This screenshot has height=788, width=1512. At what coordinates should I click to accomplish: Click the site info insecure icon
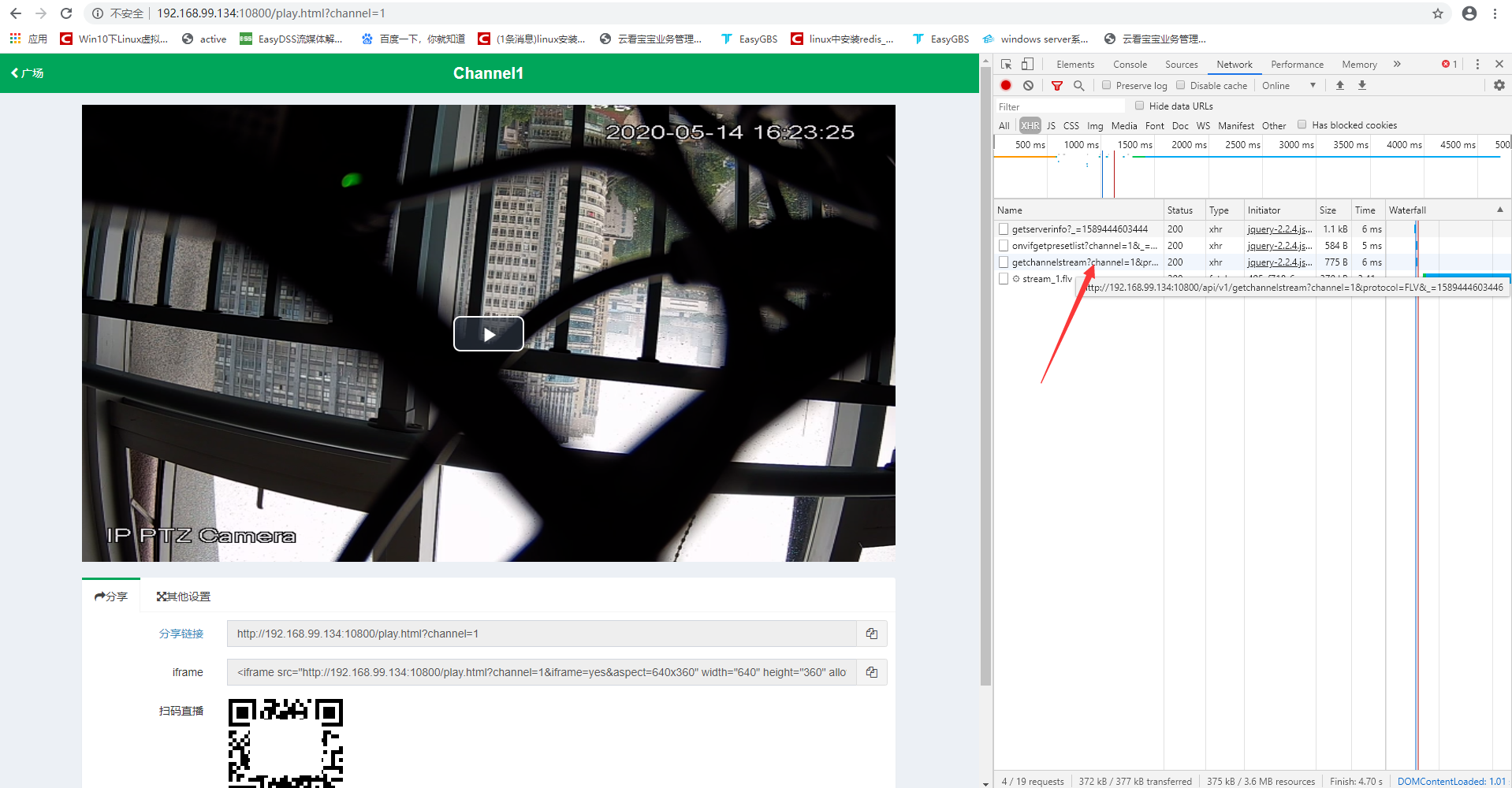pos(98,13)
